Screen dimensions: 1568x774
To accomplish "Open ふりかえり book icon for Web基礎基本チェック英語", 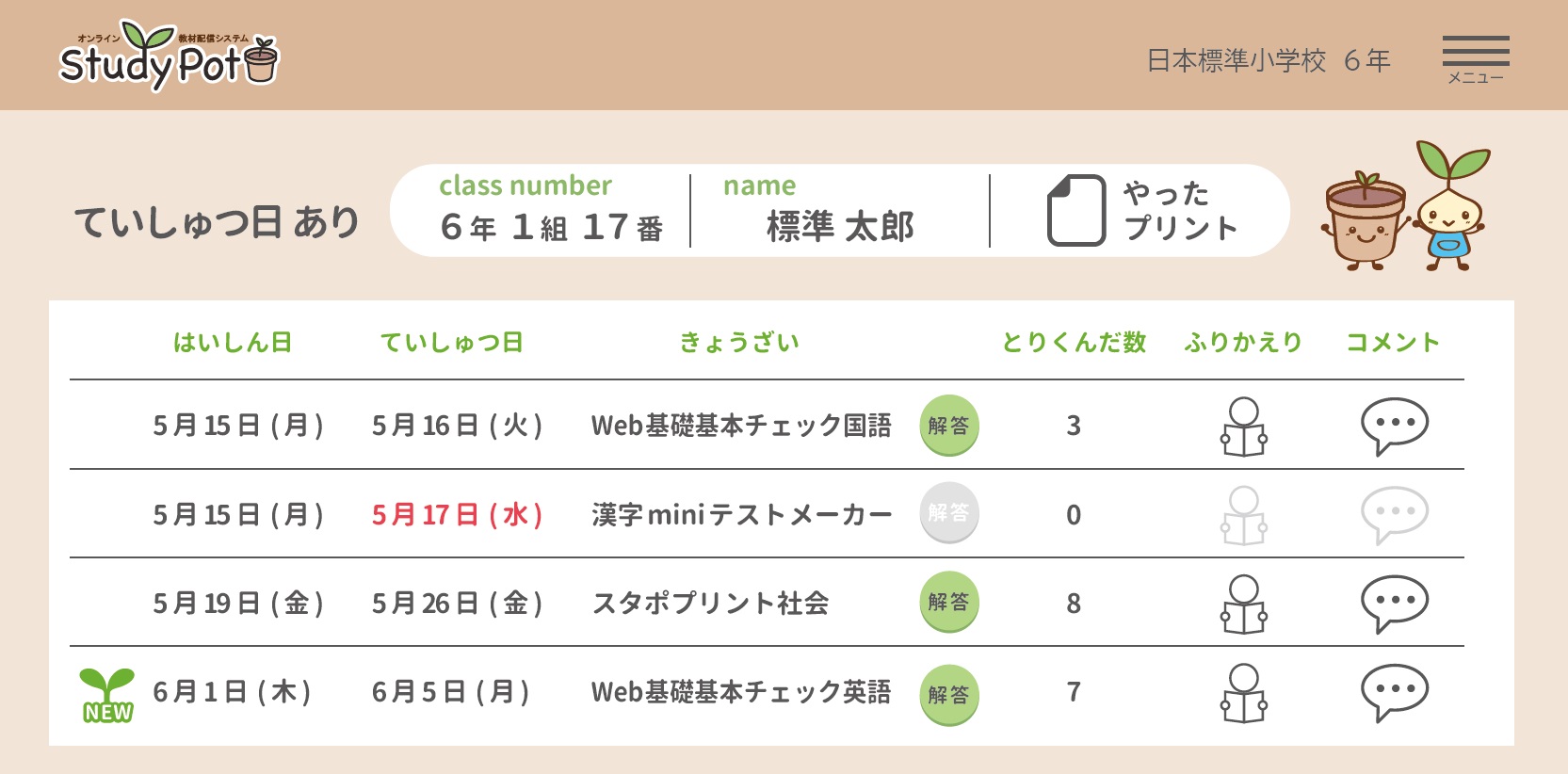I will point(1244,693).
